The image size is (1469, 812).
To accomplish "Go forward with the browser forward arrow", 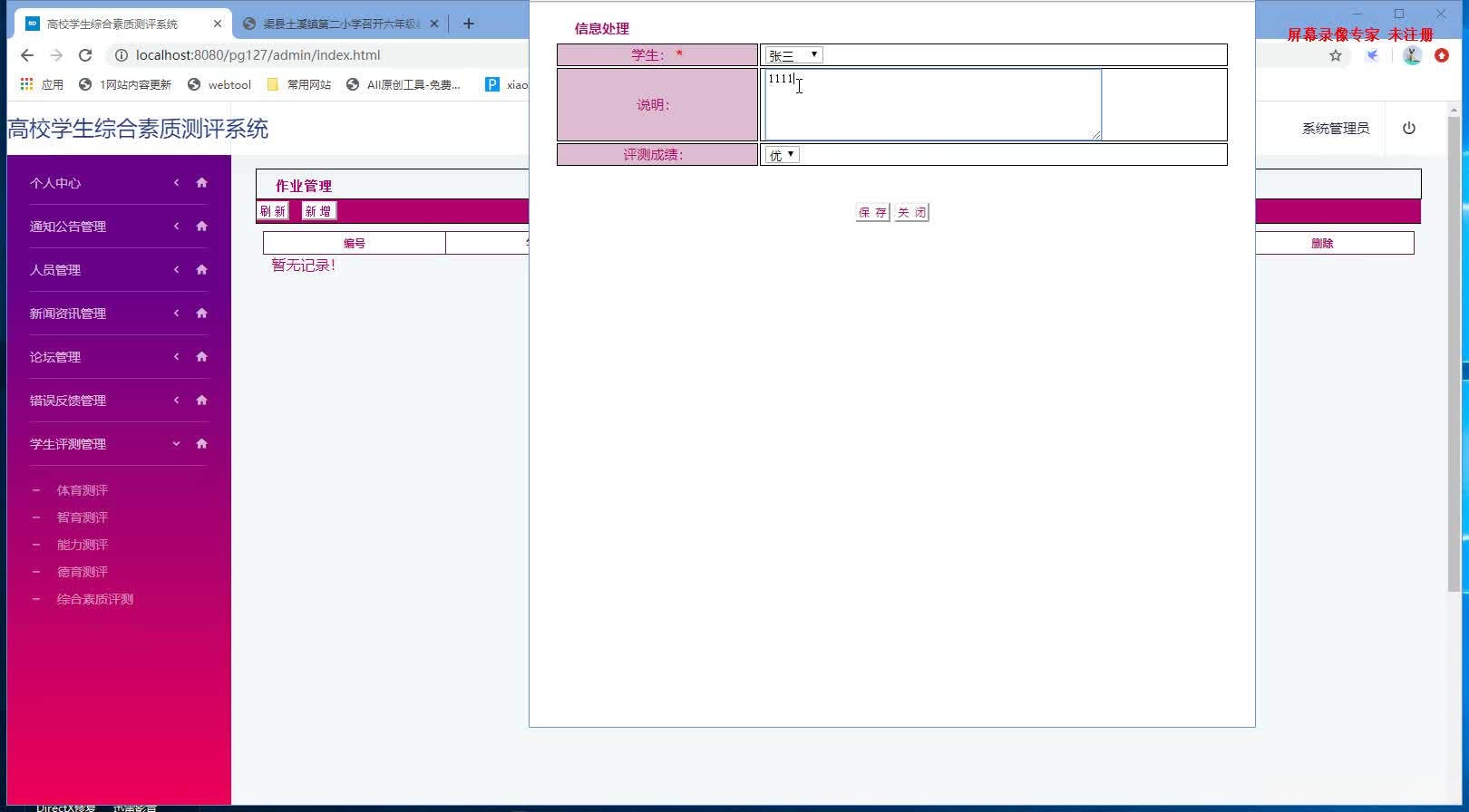I will [56, 55].
